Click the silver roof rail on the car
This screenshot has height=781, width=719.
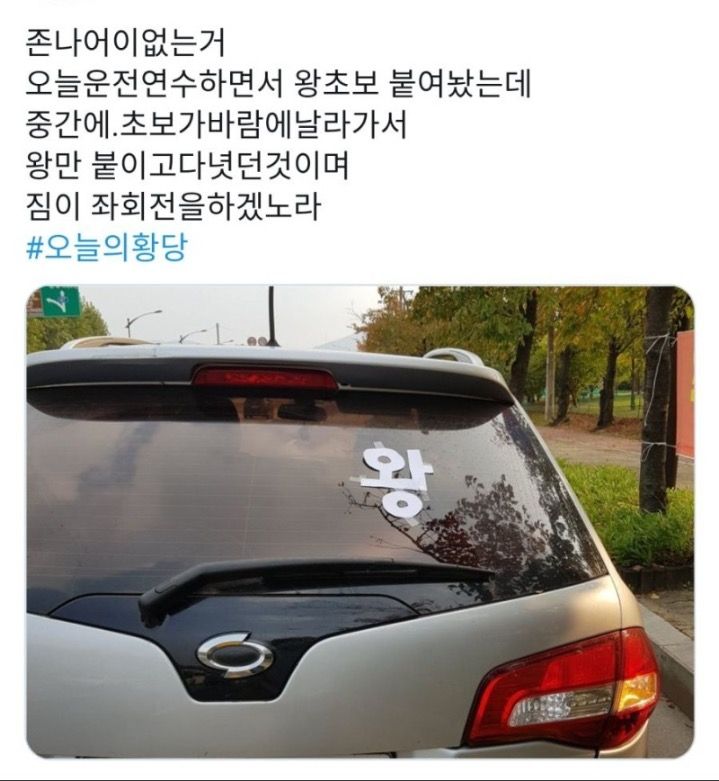(x=453, y=355)
